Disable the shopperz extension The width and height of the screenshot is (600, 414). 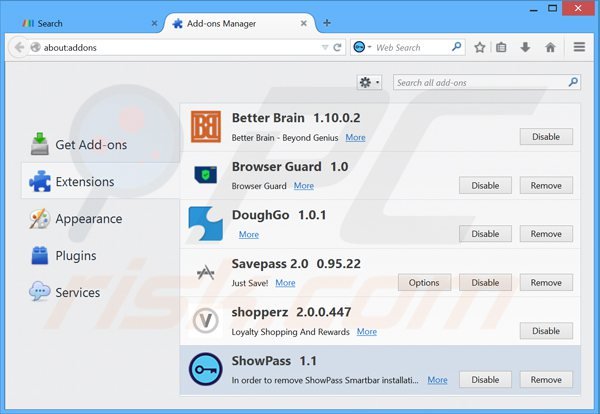[546, 331]
